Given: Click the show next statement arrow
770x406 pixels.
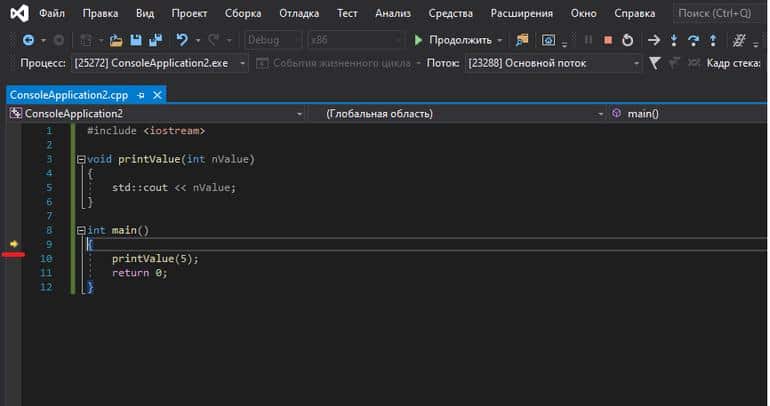Looking at the screenshot, I should point(654,40).
